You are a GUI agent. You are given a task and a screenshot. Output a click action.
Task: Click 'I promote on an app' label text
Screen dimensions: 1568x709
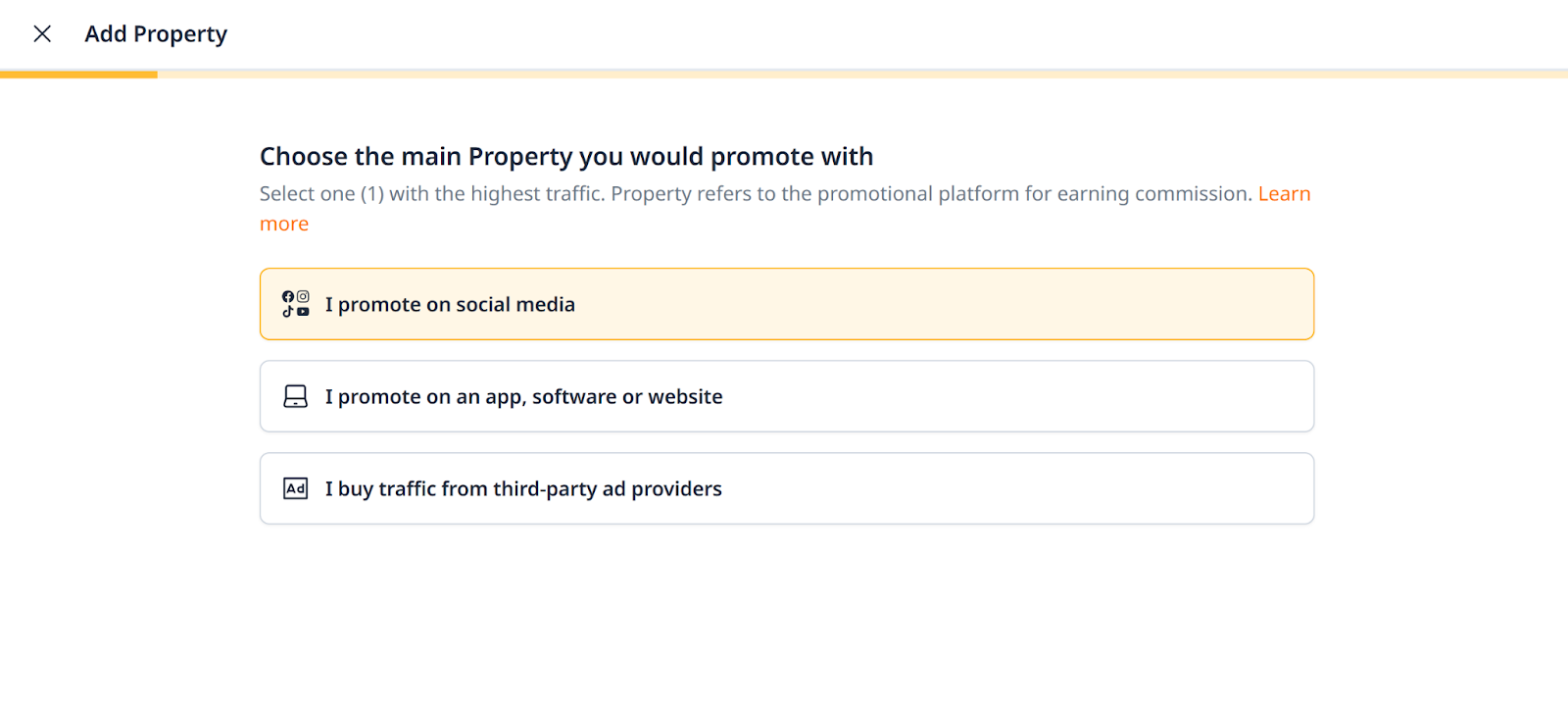click(x=523, y=397)
